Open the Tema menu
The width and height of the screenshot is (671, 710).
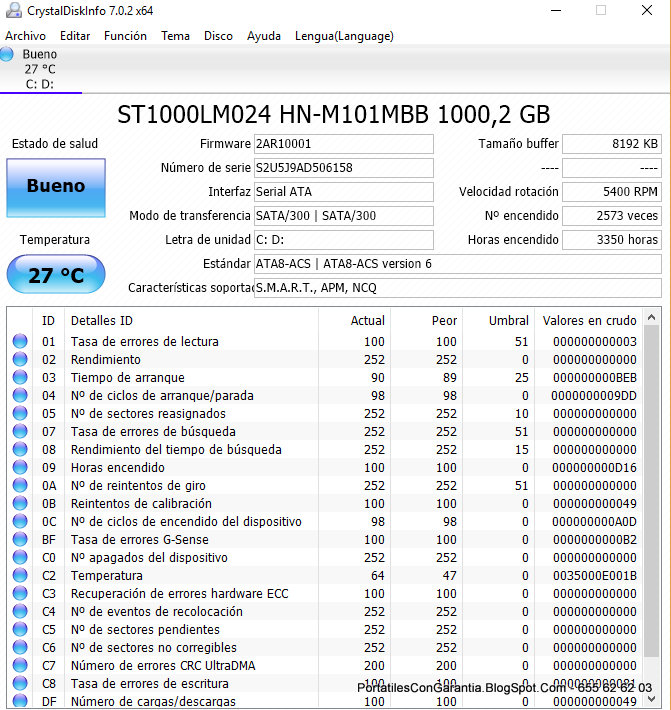coord(175,36)
